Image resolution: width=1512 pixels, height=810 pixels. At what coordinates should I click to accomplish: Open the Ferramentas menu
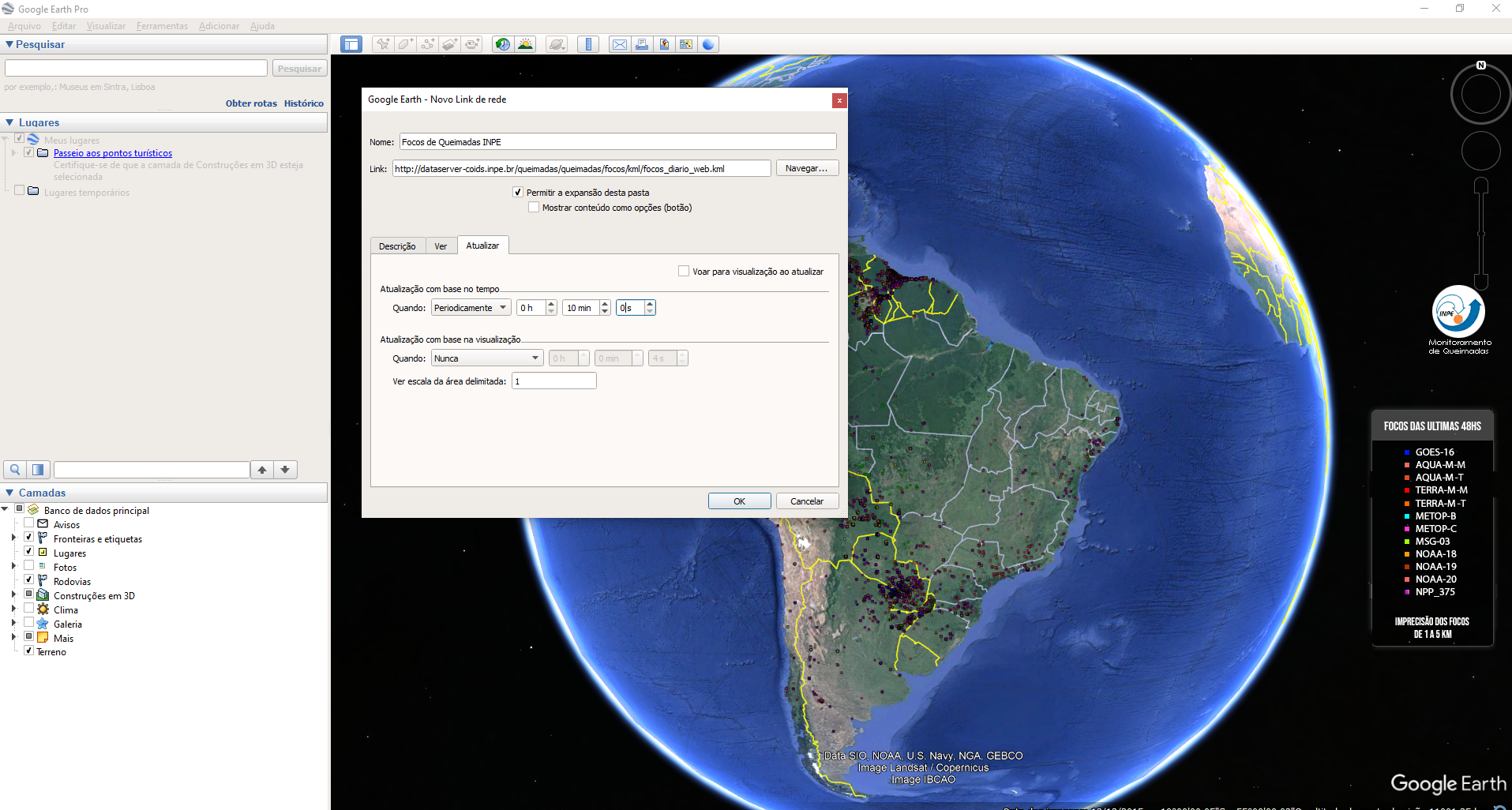162,26
